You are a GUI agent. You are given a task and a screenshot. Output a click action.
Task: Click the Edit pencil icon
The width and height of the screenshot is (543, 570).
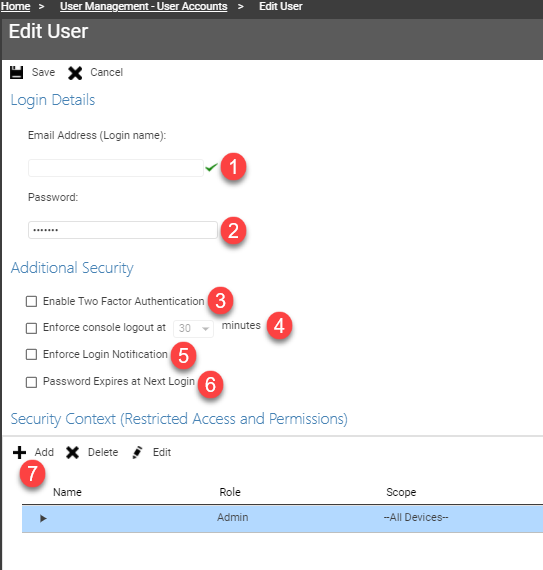pos(137,453)
